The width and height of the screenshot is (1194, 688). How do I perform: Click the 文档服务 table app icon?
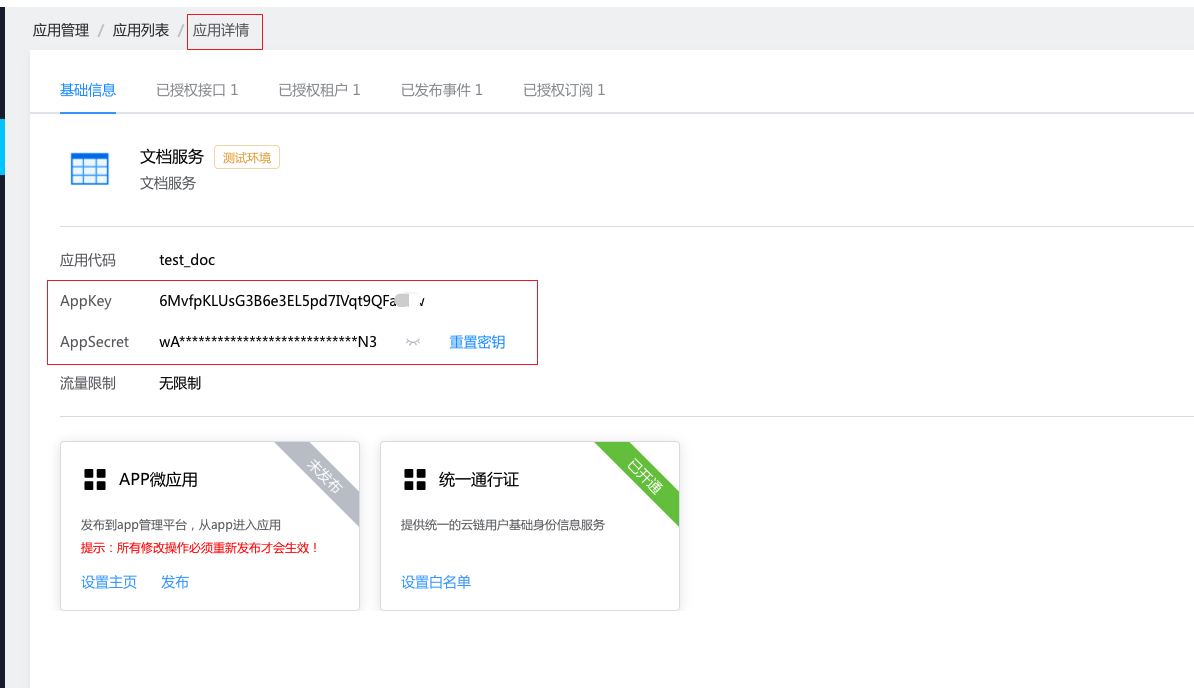tap(90, 169)
